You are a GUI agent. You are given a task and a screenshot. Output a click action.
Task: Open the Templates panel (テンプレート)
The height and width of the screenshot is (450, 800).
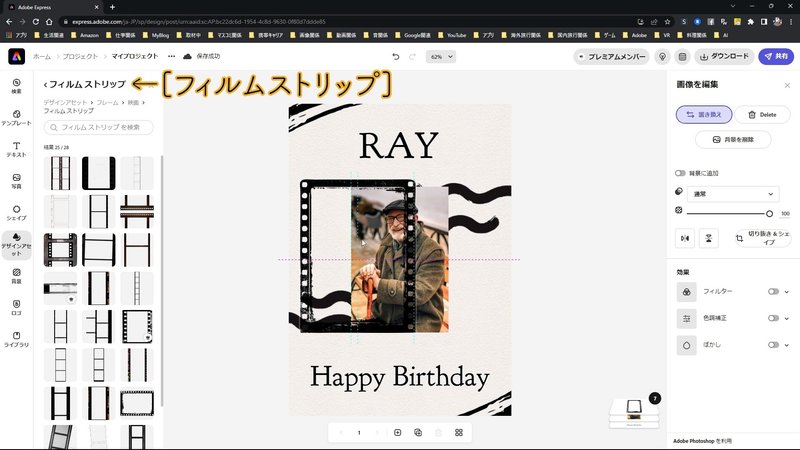point(16,118)
